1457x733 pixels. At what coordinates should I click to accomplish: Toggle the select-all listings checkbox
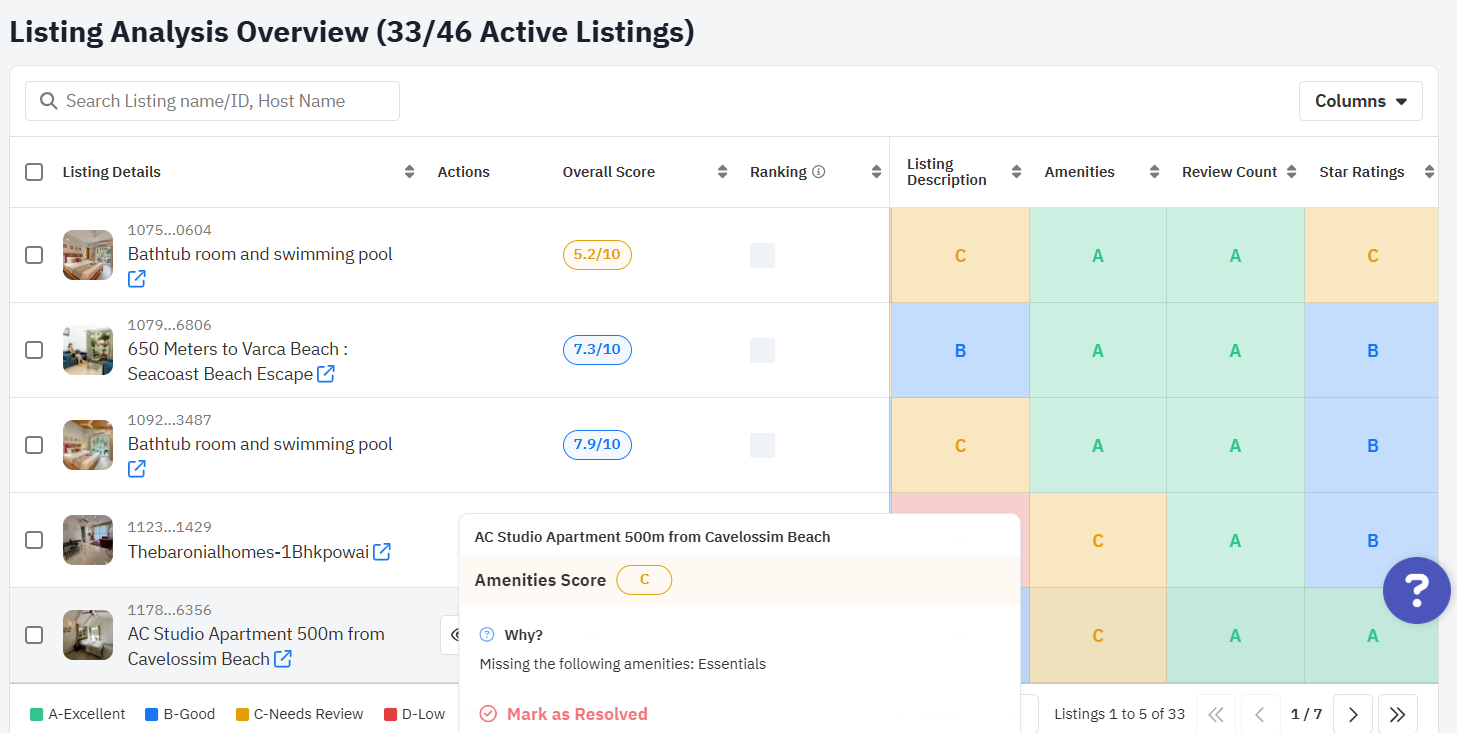(34, 172)
